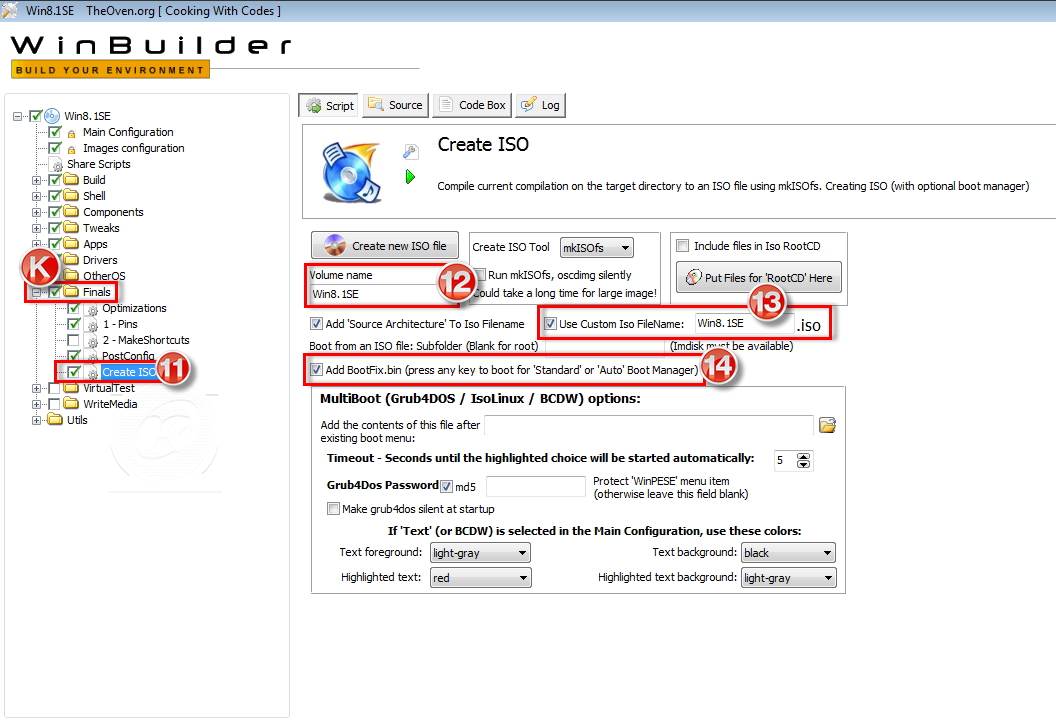1056x724 pixels.
Task: Expand the Components folder node
Action: coord(36,213)
